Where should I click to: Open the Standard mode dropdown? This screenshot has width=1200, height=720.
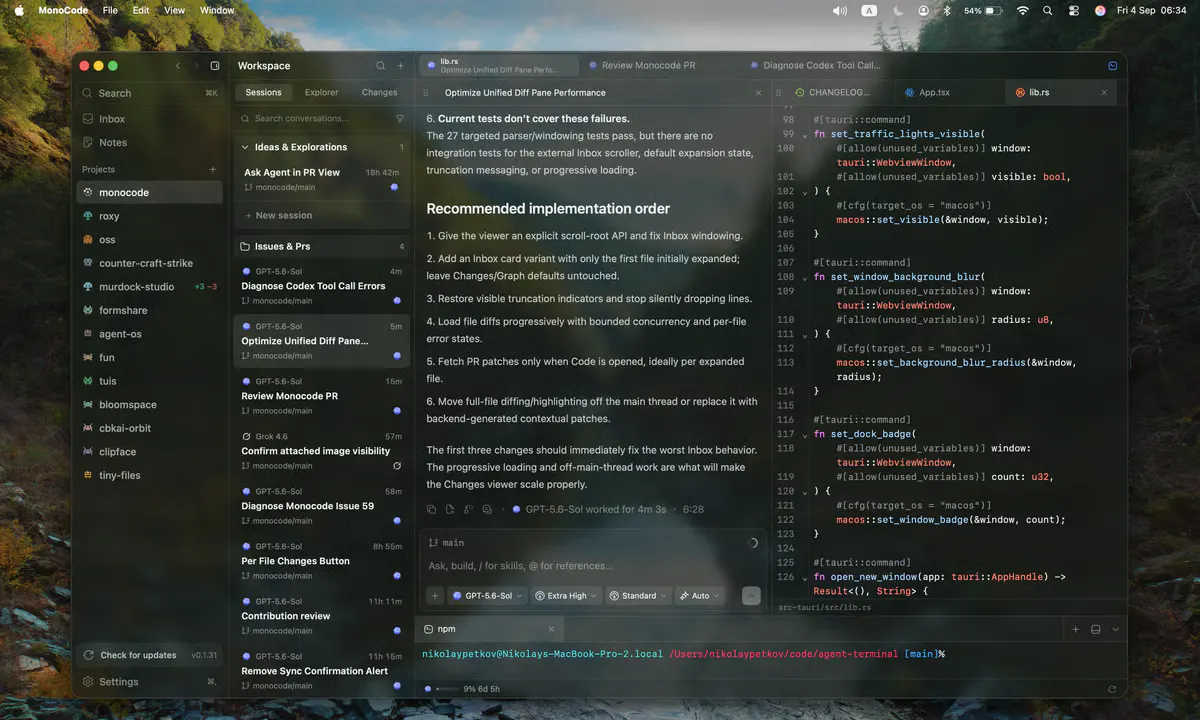pos(638,596)
